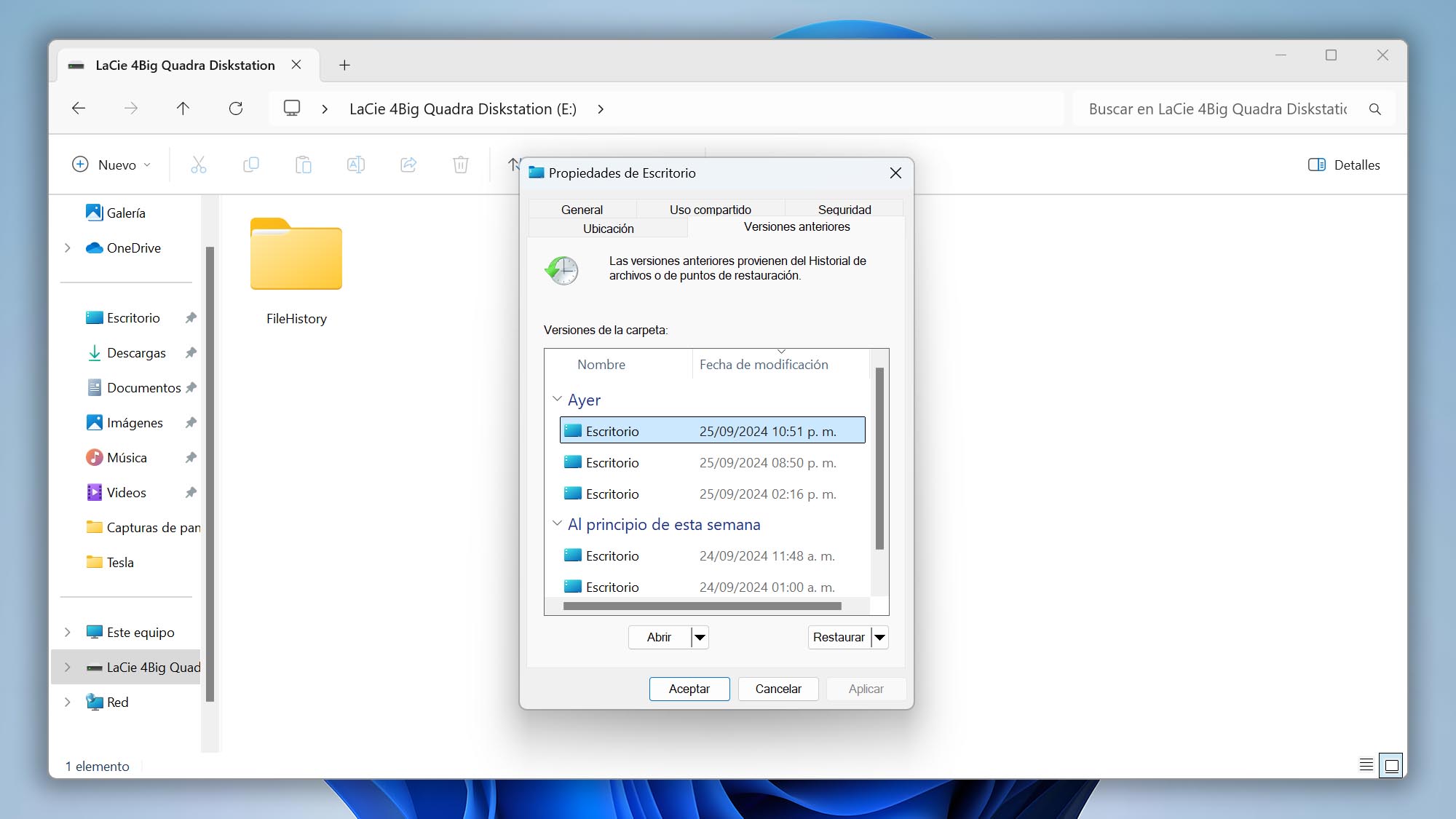Select Escritorio version 25/09/2024 08:50 p. m.
The width and height of the screenshot is (1456, 819).
(x=712, y=463)
